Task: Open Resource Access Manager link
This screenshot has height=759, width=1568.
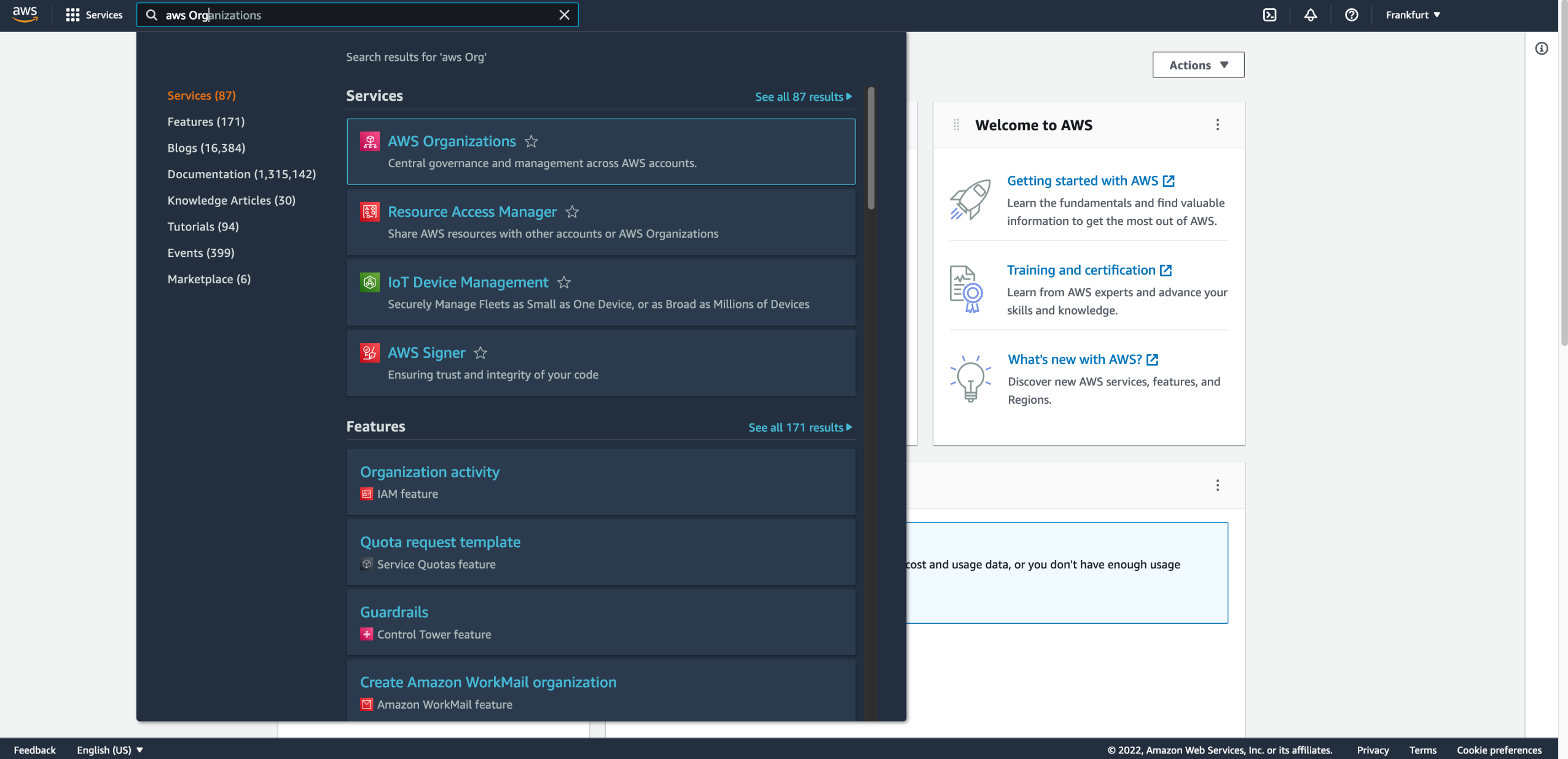Action: tap(472, 212)
